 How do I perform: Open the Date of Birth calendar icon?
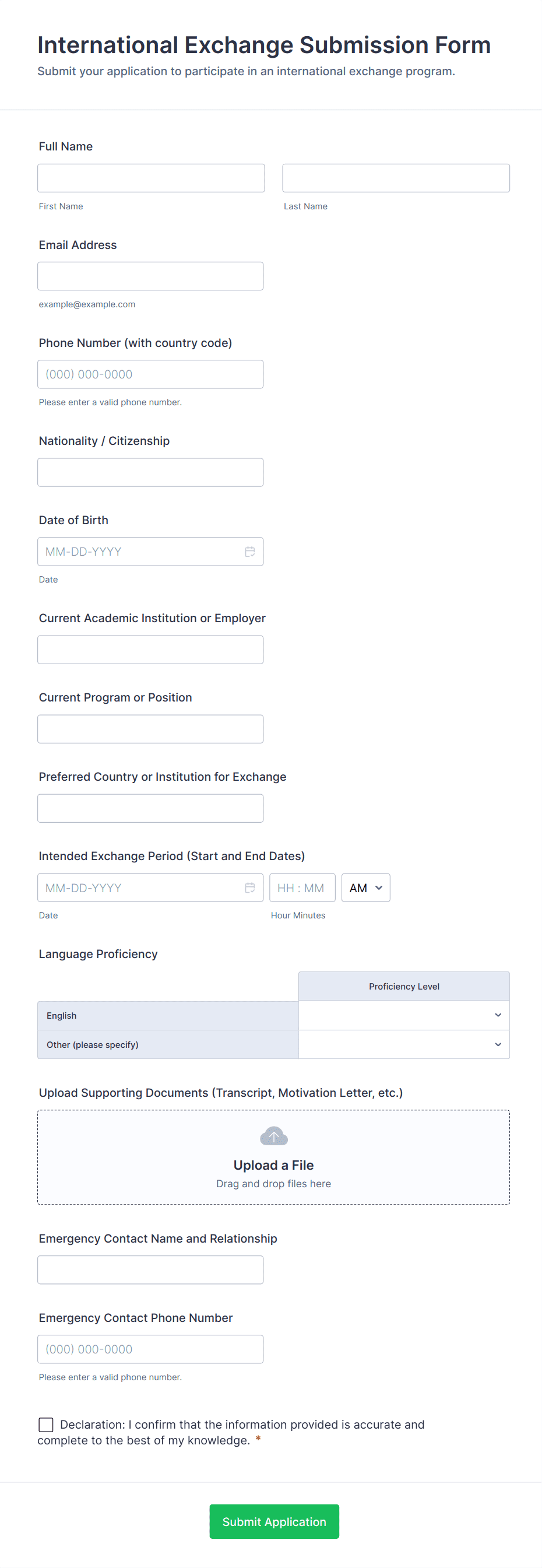click(x=249, y=552)
